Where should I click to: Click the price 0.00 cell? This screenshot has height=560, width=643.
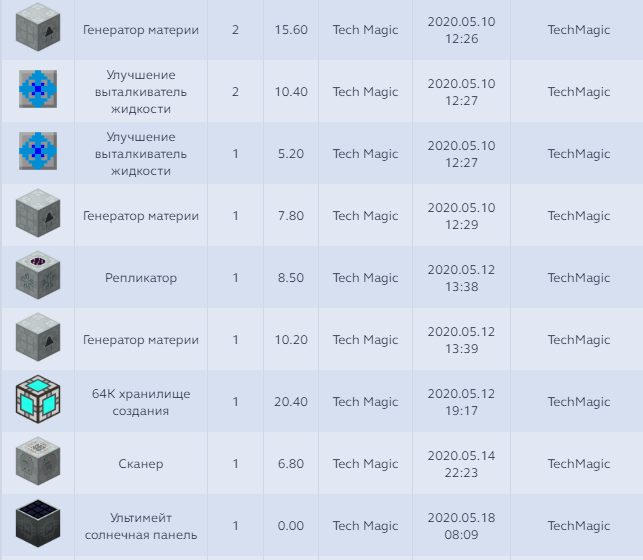click(291, 526)
